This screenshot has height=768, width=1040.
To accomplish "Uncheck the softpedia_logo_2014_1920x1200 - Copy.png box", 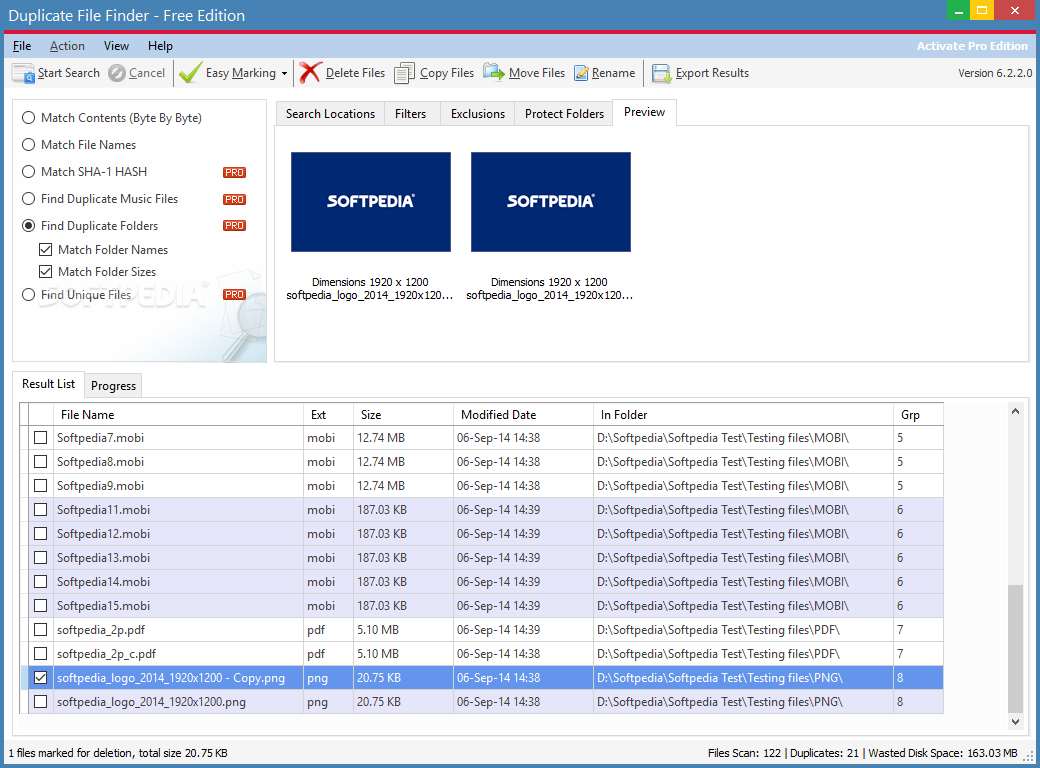I will (x=40, y=678).
